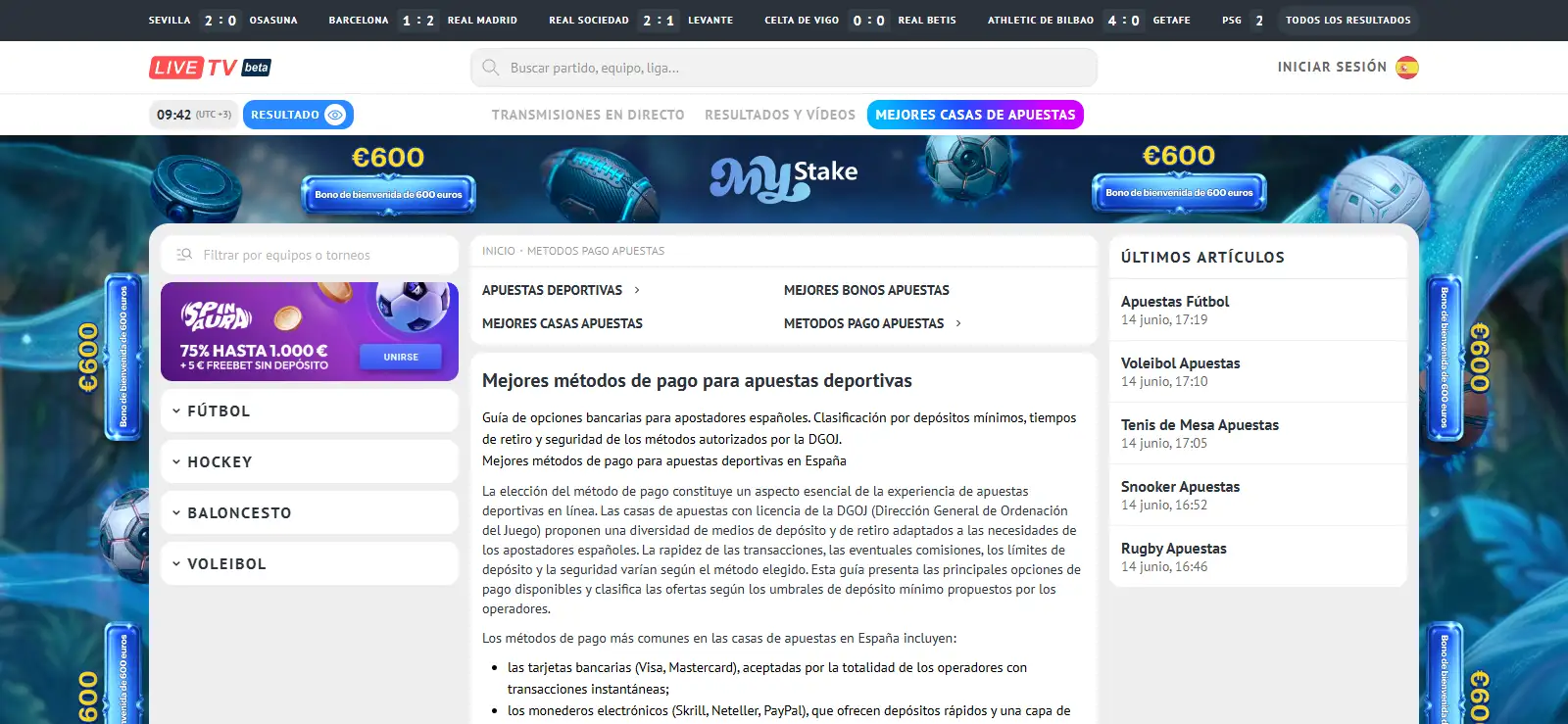Expand the VOLEIBOL section
This screenshot has width=1568, height=724.
click(310, 563)
